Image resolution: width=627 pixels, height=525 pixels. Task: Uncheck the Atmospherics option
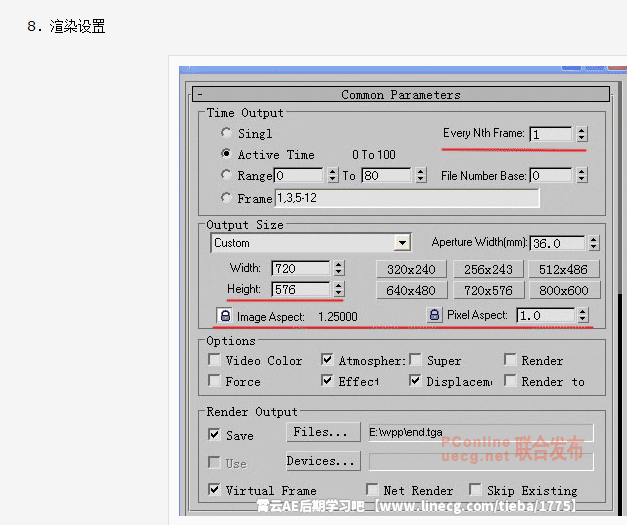point(327,360)
